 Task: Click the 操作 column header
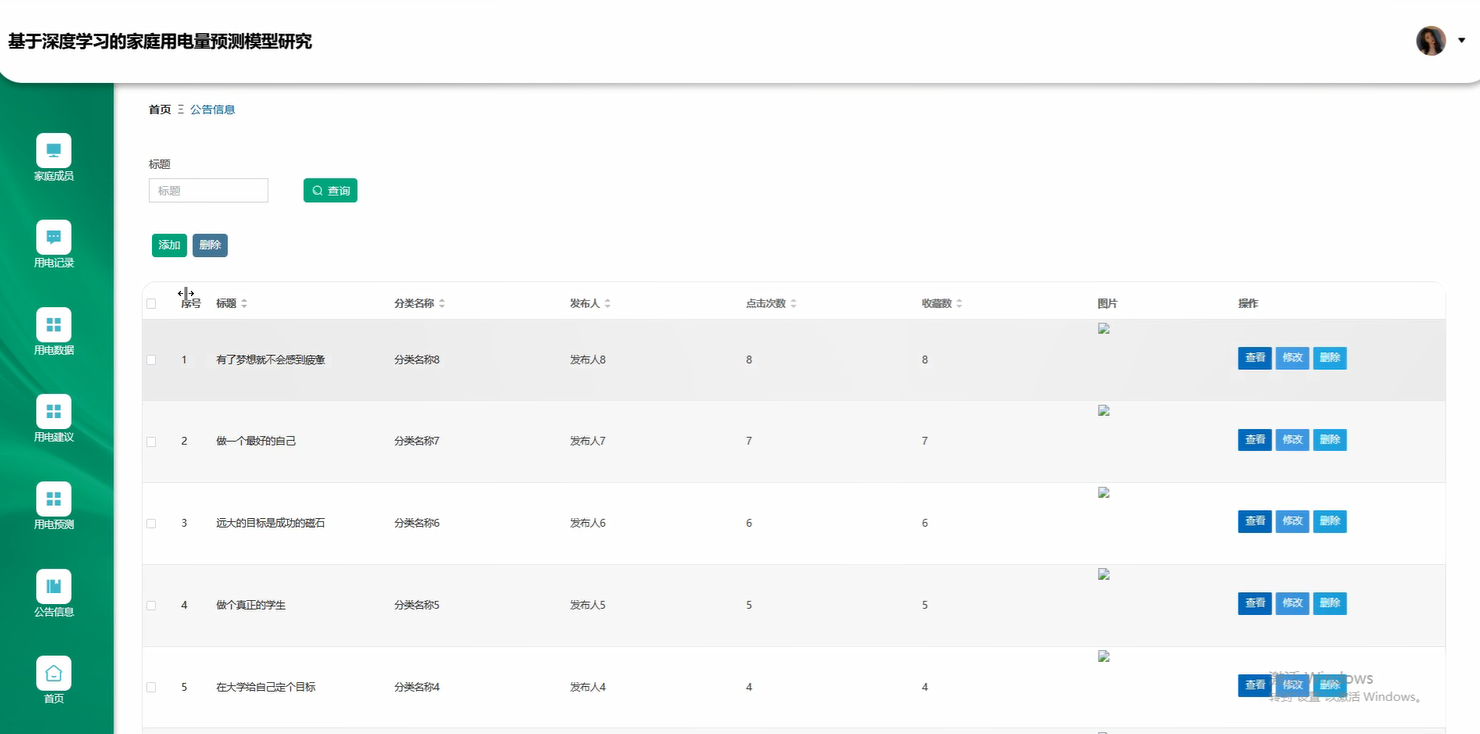[1248, 303]
